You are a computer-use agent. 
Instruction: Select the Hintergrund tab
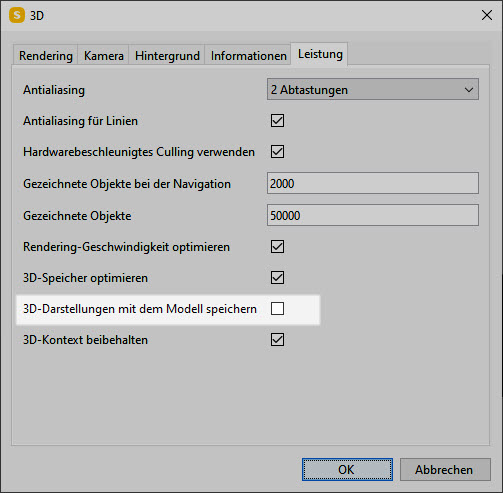pyautogui.click(x=167, y=55)
